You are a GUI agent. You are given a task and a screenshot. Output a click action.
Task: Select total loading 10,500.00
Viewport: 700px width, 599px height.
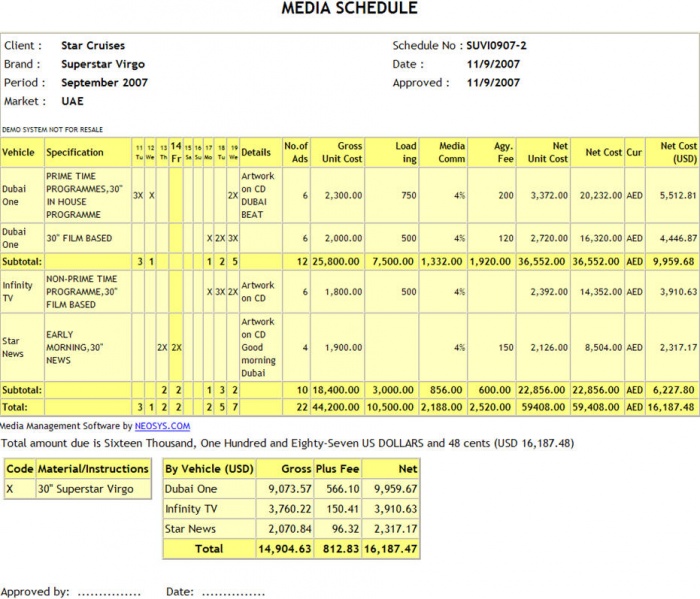point(392,407)
